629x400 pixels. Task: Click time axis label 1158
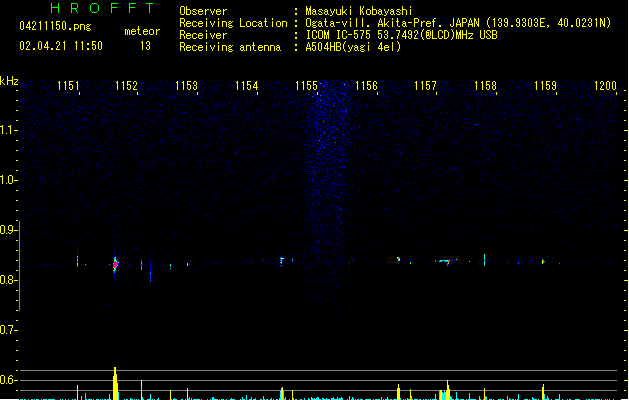tap(485, 86)
